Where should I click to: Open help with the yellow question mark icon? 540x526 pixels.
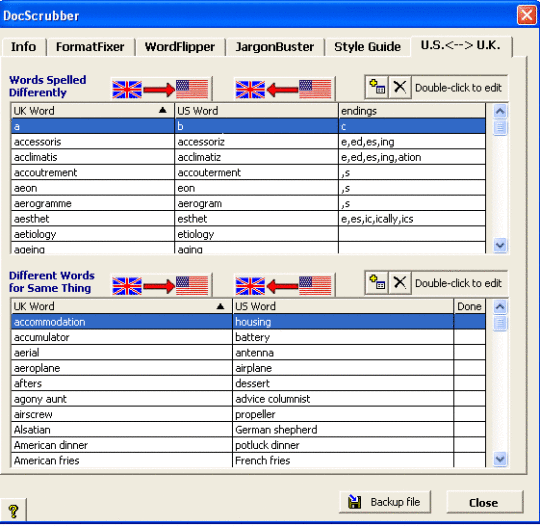pos(13,511)
